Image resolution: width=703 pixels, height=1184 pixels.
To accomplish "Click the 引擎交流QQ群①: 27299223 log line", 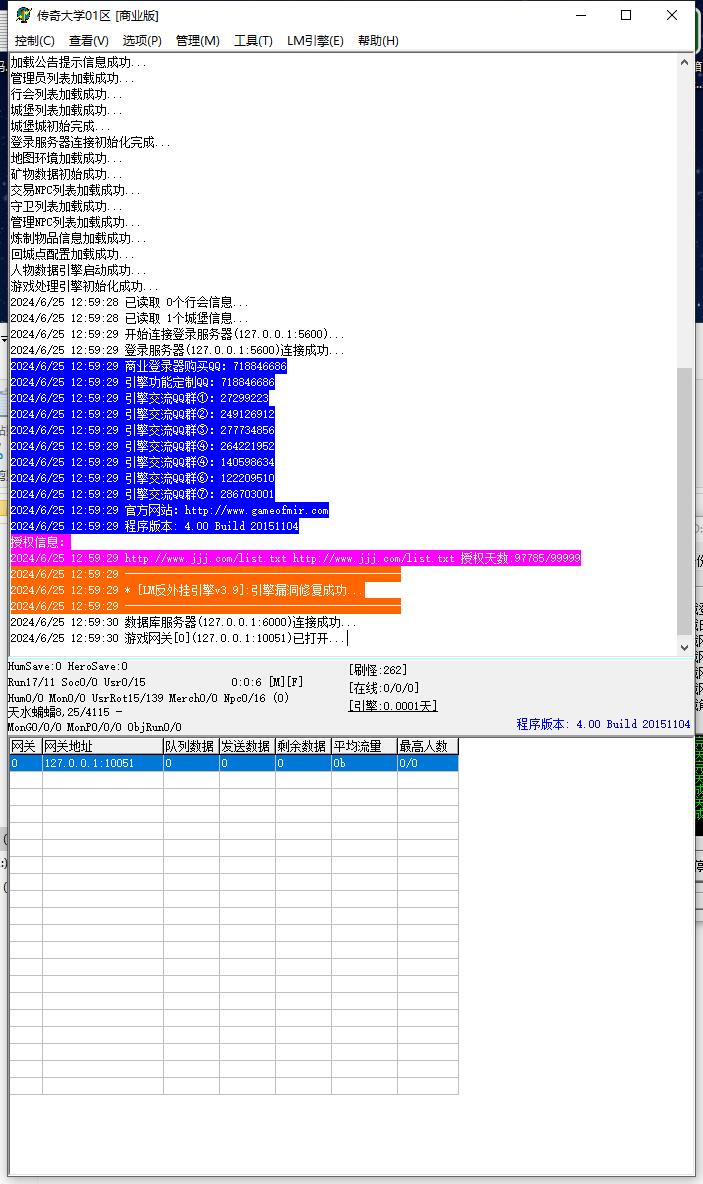I will click(x=140, y=398).
